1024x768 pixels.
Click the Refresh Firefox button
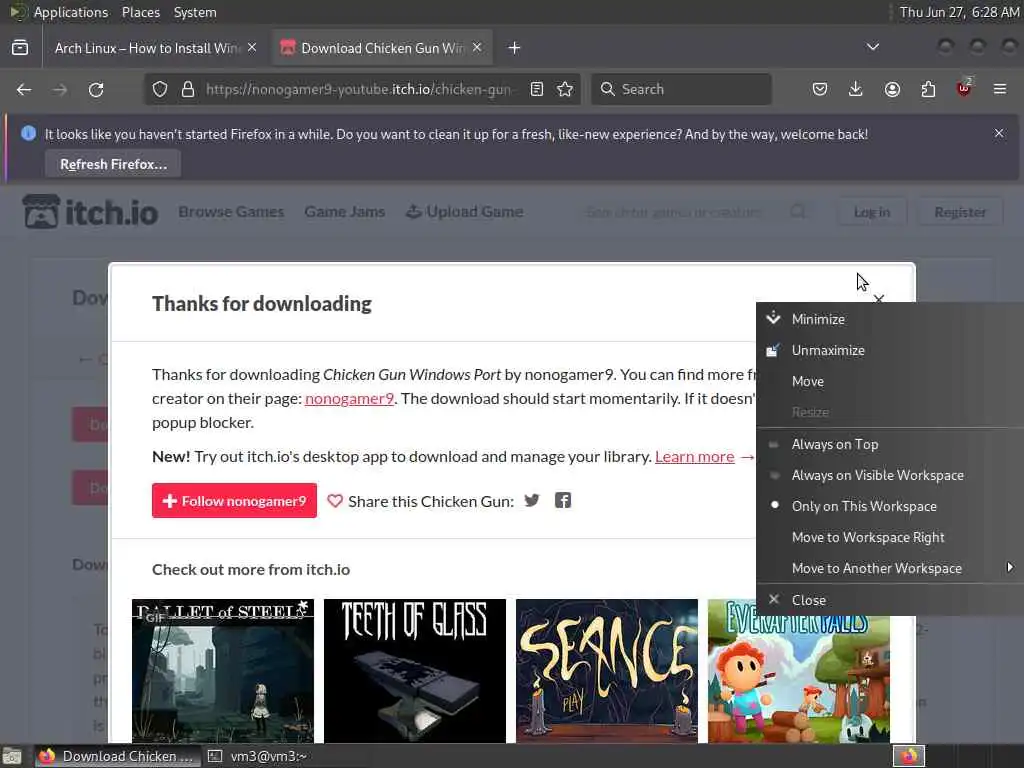113,165
